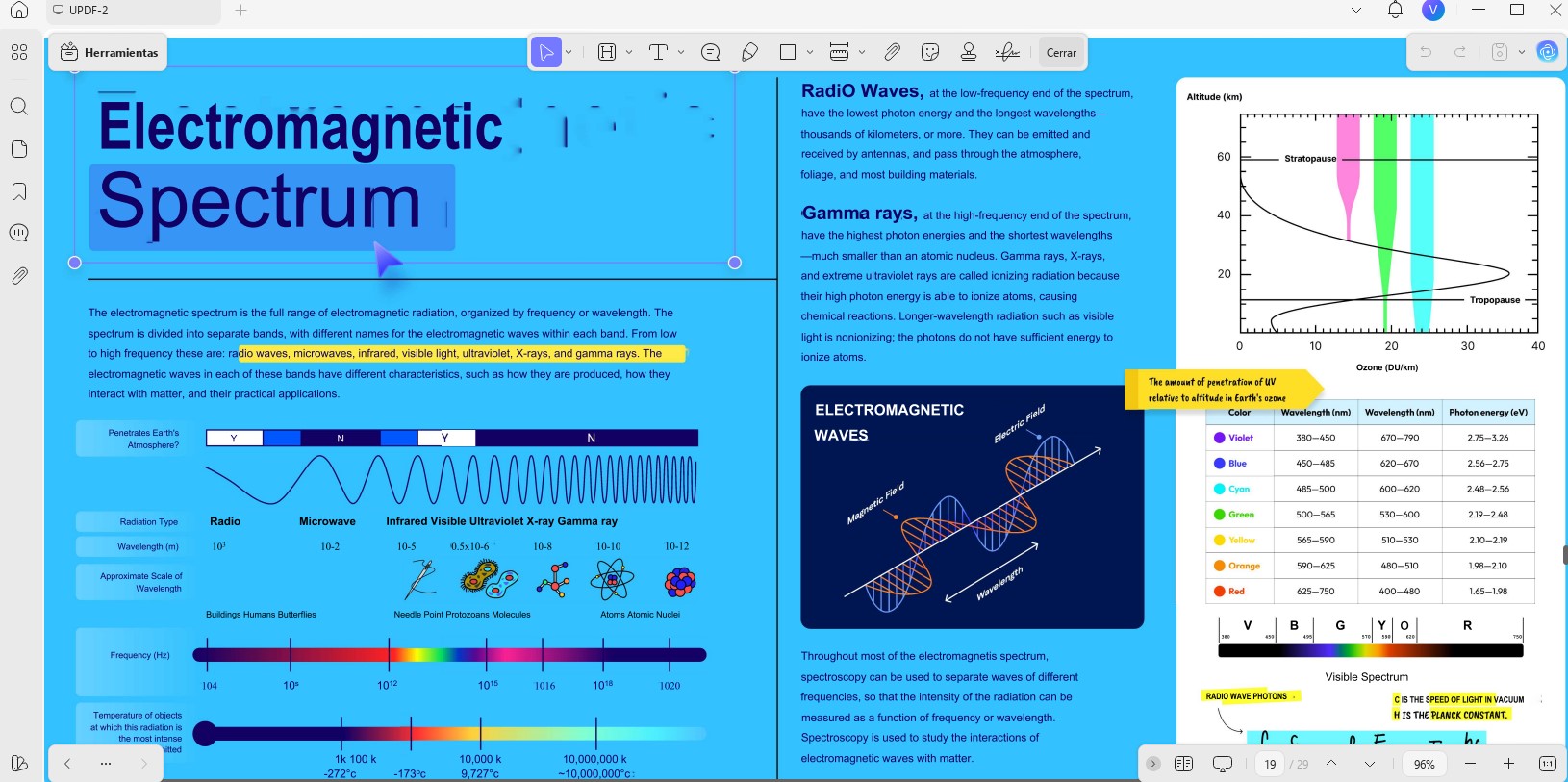Open the zoom level 96% dropdown
The width and height of the screenshot is (1568, 782).
point(1425,764)
